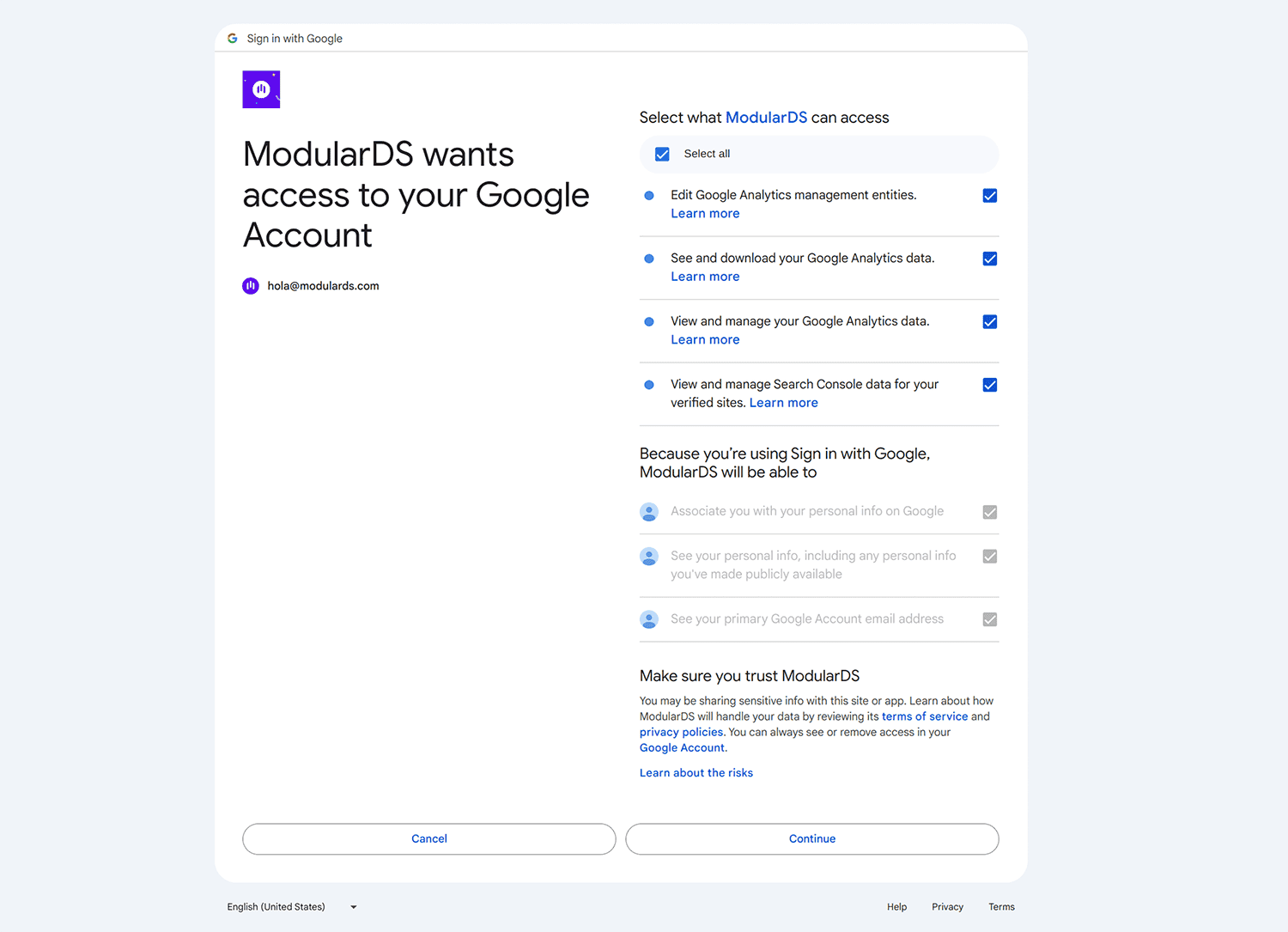Click the ModularDS link in the access heading

point(766,118)
